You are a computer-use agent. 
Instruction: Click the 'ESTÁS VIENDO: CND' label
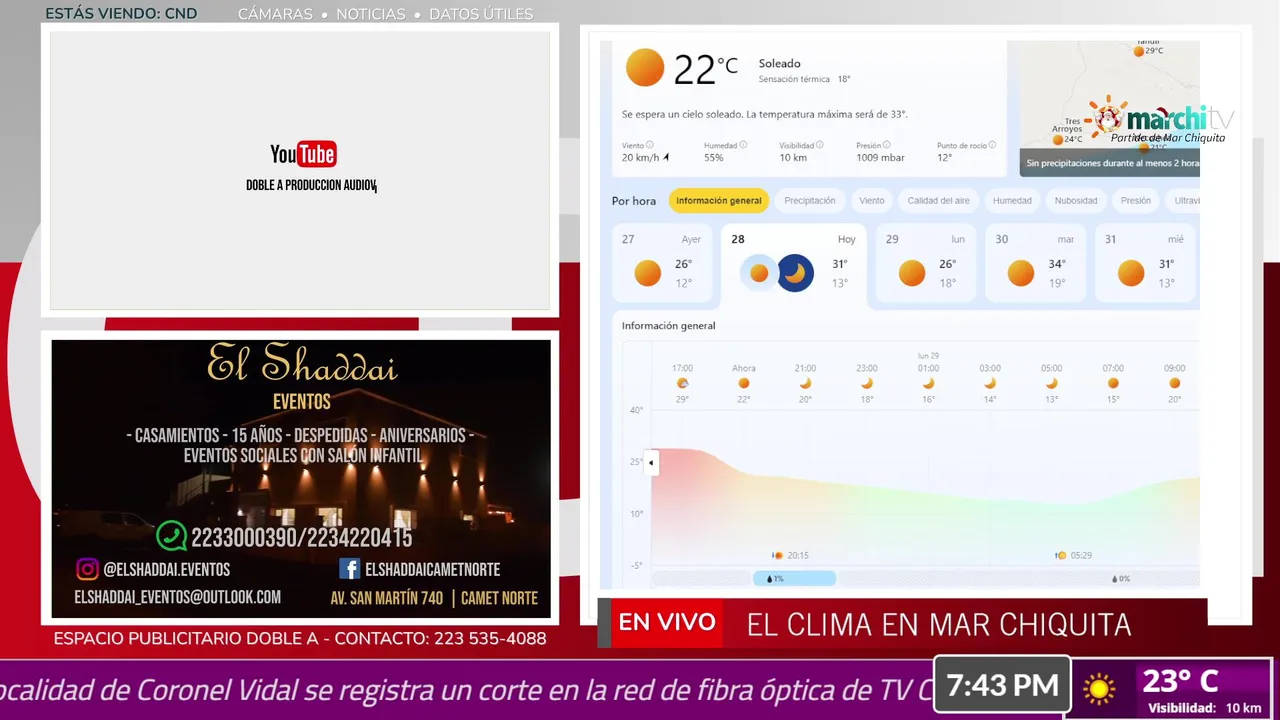(x=121, y=14)
